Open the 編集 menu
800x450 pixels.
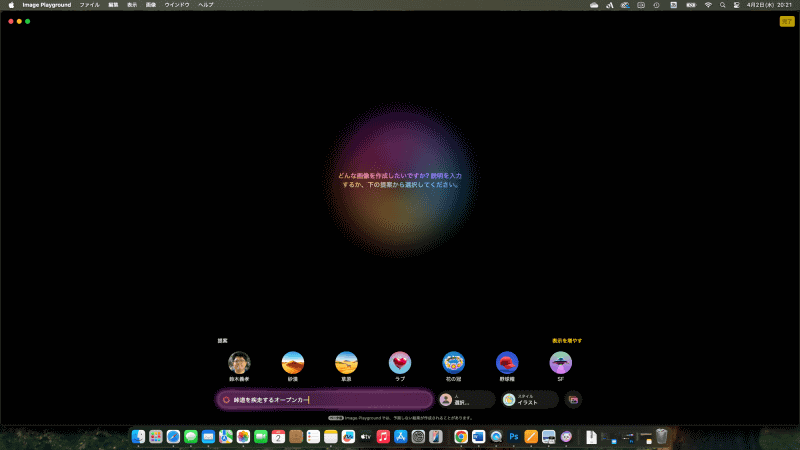(113, 5)
